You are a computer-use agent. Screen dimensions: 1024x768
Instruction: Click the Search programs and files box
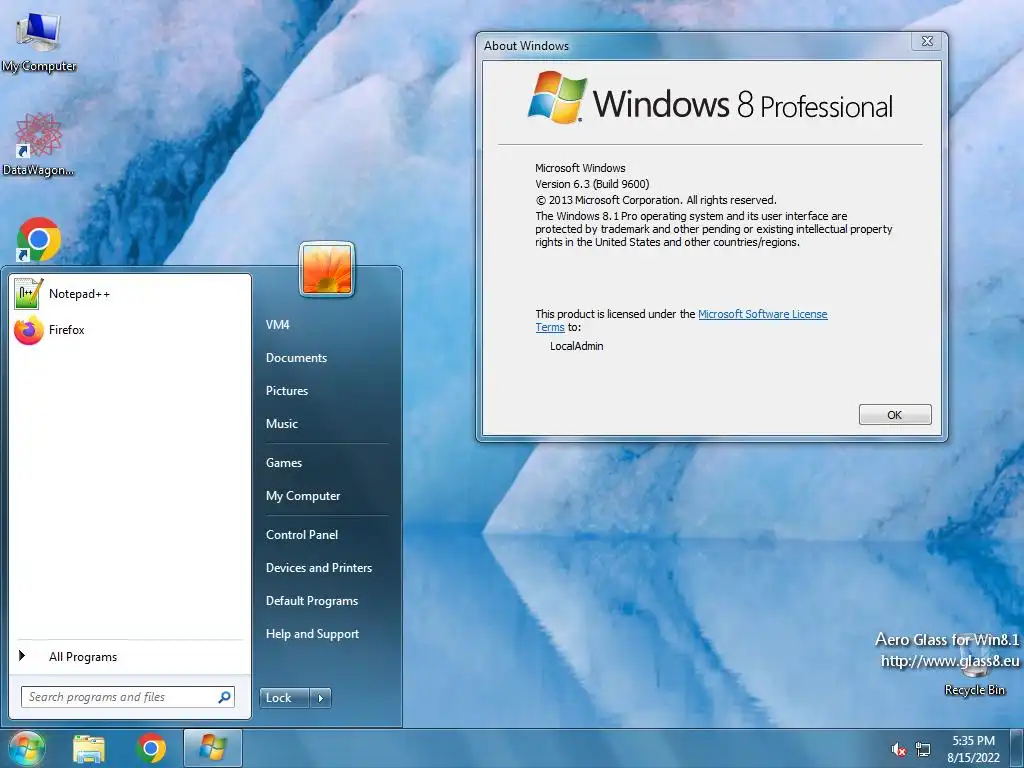click(x=127, y=697)
